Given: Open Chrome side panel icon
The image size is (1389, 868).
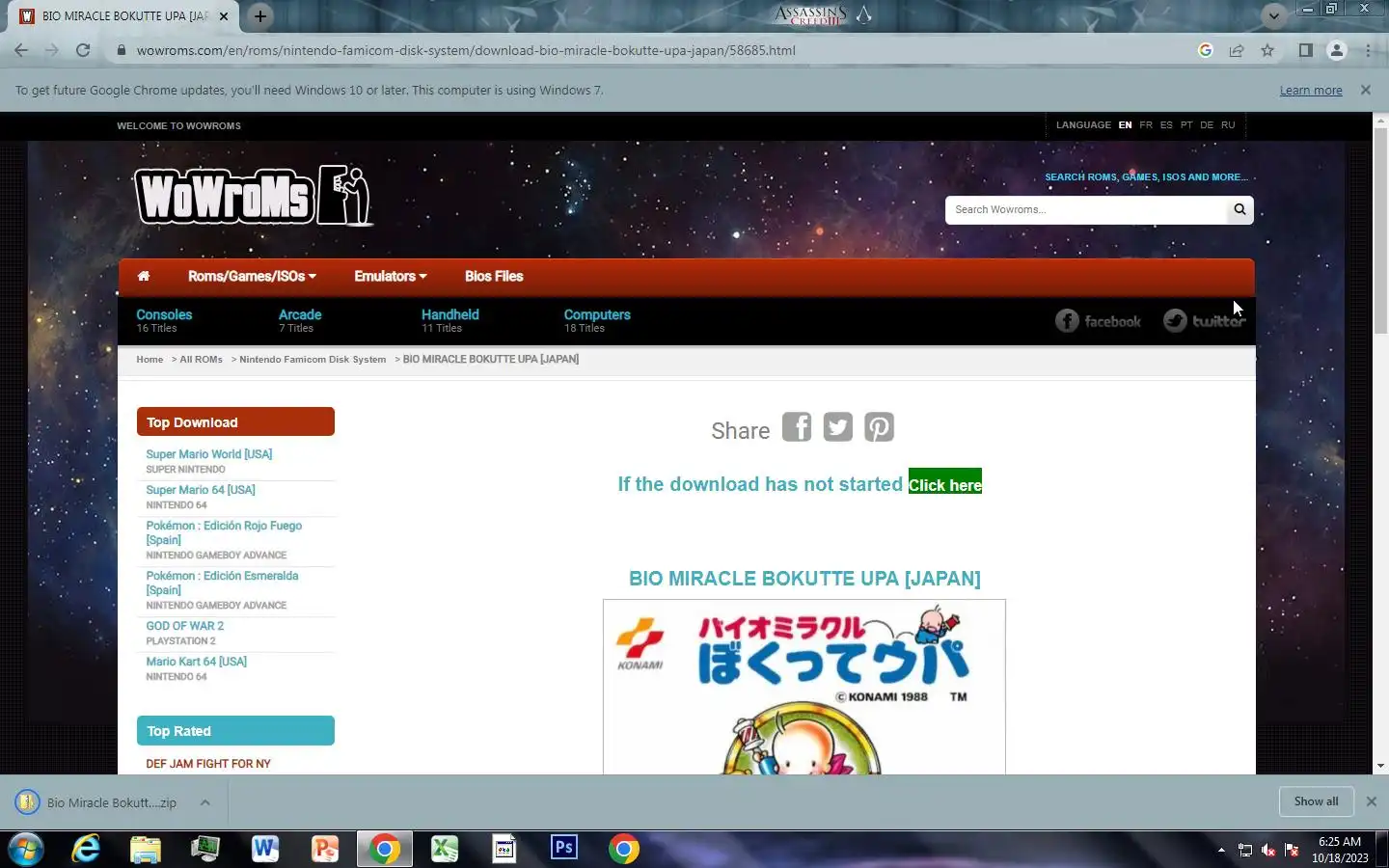Looking at the screenshot, I should tap(1305, 50).
